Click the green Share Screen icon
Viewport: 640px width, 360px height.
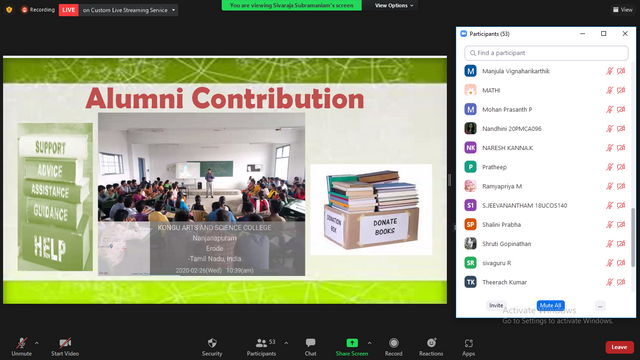tap(352, 343)
